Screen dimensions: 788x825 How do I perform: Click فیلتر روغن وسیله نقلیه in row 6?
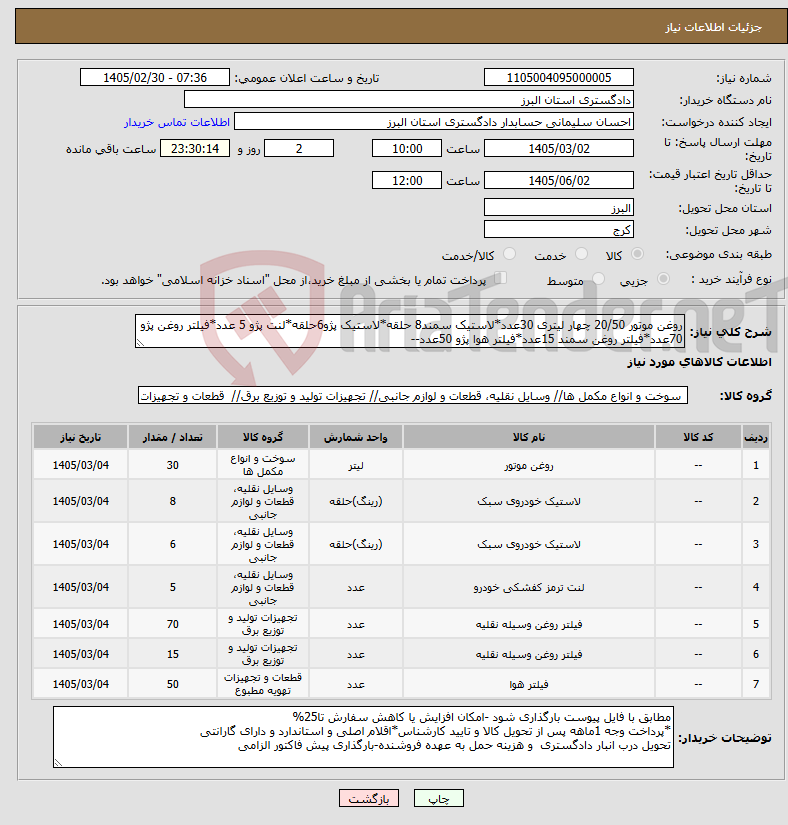click(529, 655)
